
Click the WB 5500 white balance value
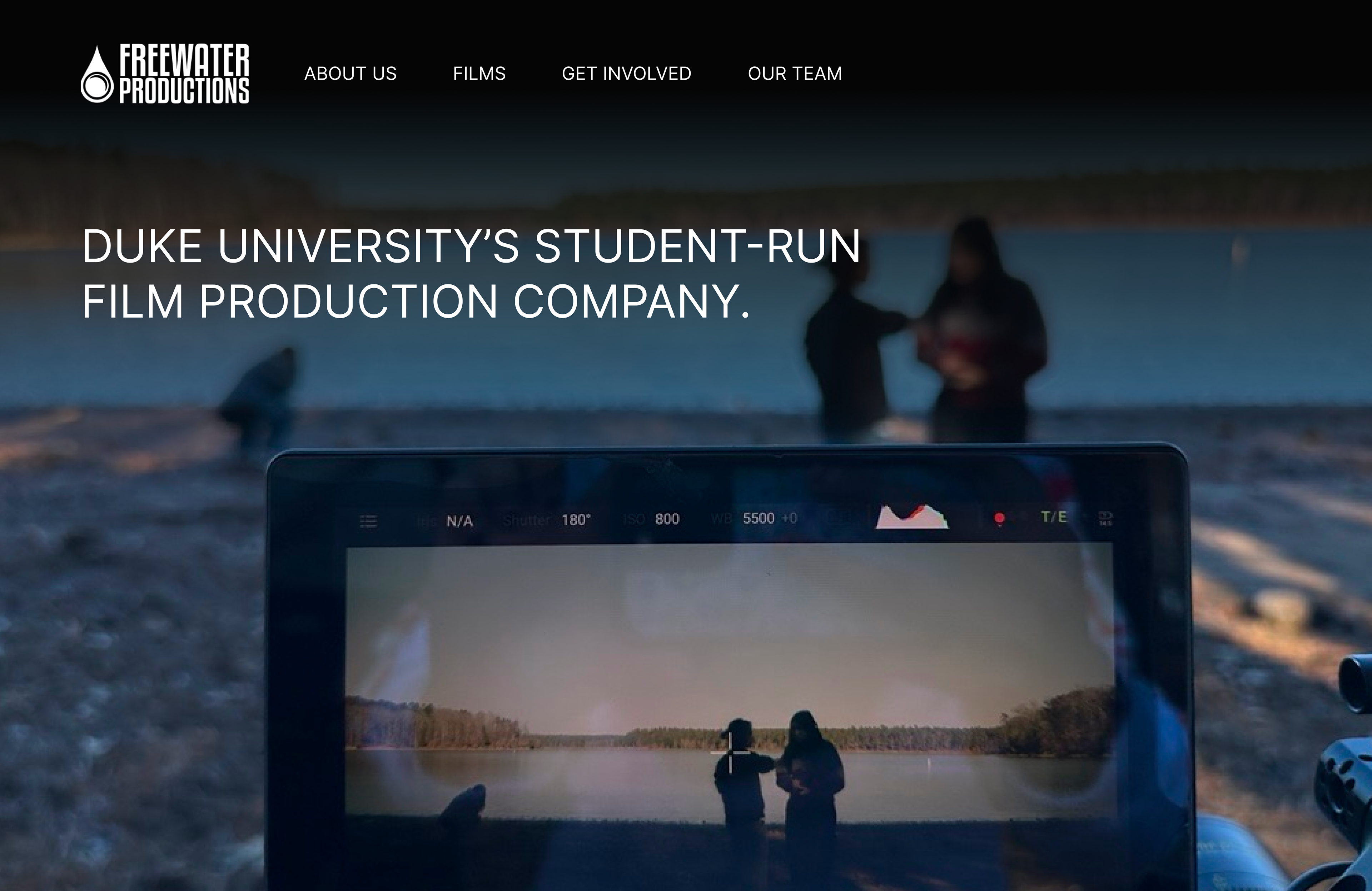[x=758, y=519]
